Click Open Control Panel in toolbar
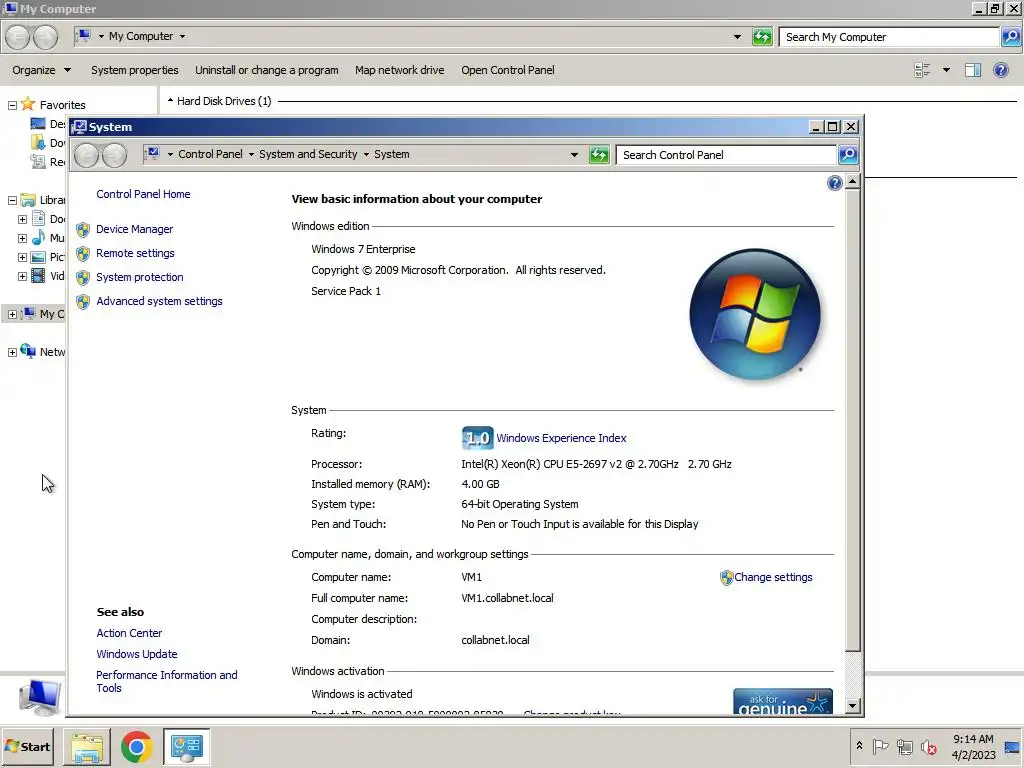This screenshot has height=768, width=1024. 507,70
